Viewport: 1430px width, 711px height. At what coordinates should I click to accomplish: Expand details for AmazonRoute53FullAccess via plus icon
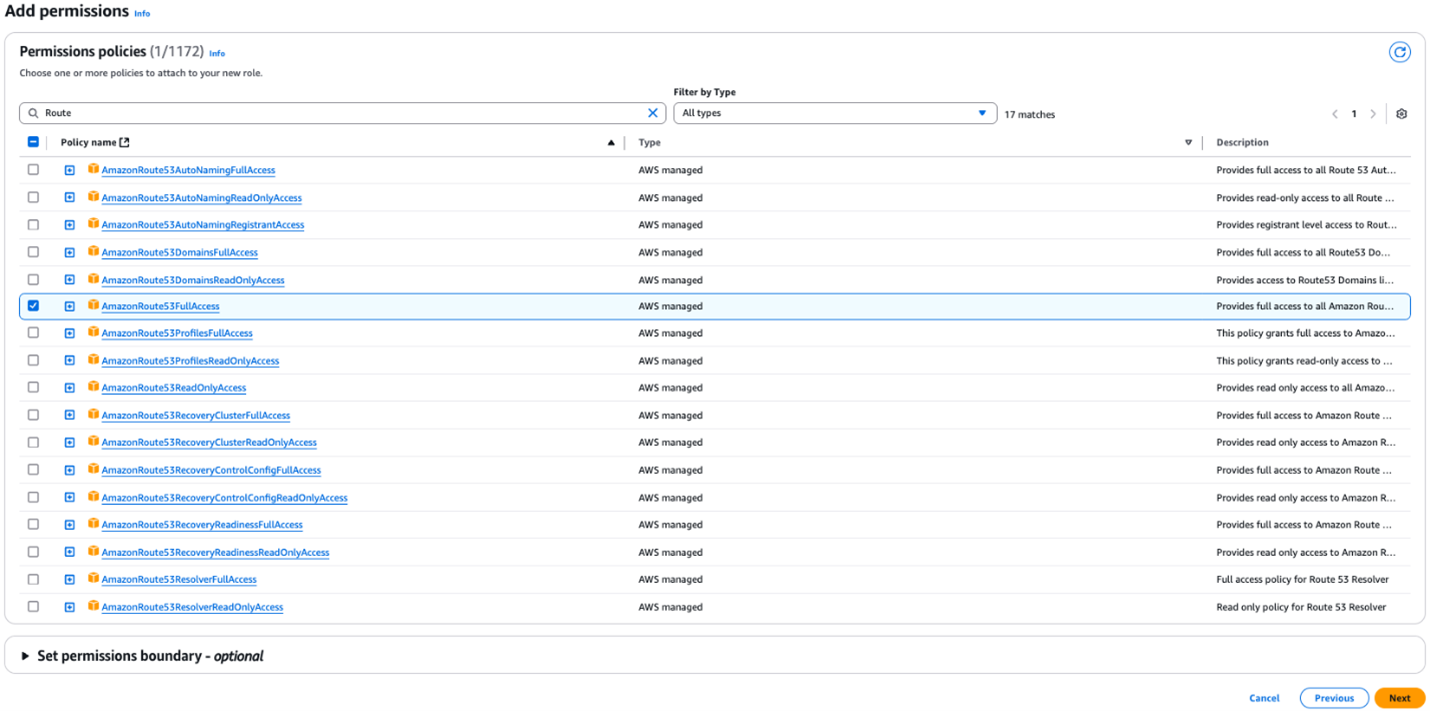coord(69,306)
